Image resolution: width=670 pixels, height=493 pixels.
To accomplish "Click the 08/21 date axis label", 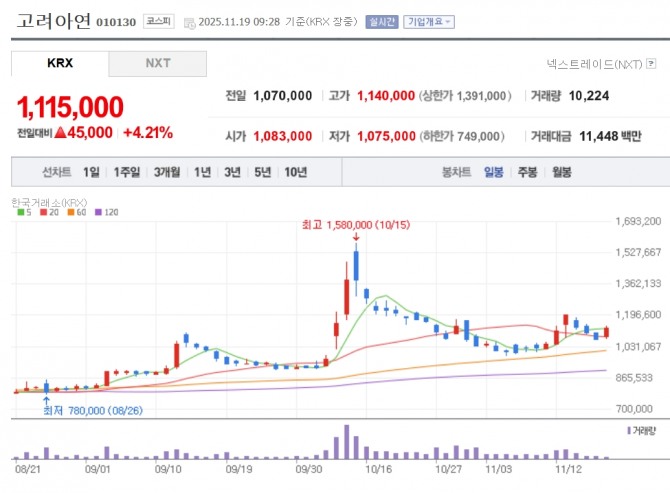I will 28,469.
